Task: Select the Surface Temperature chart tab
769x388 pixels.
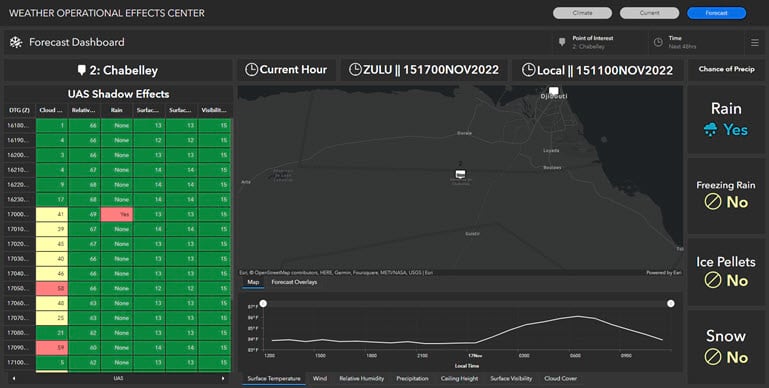Action: pyautogui.click(x=274, y=378)
